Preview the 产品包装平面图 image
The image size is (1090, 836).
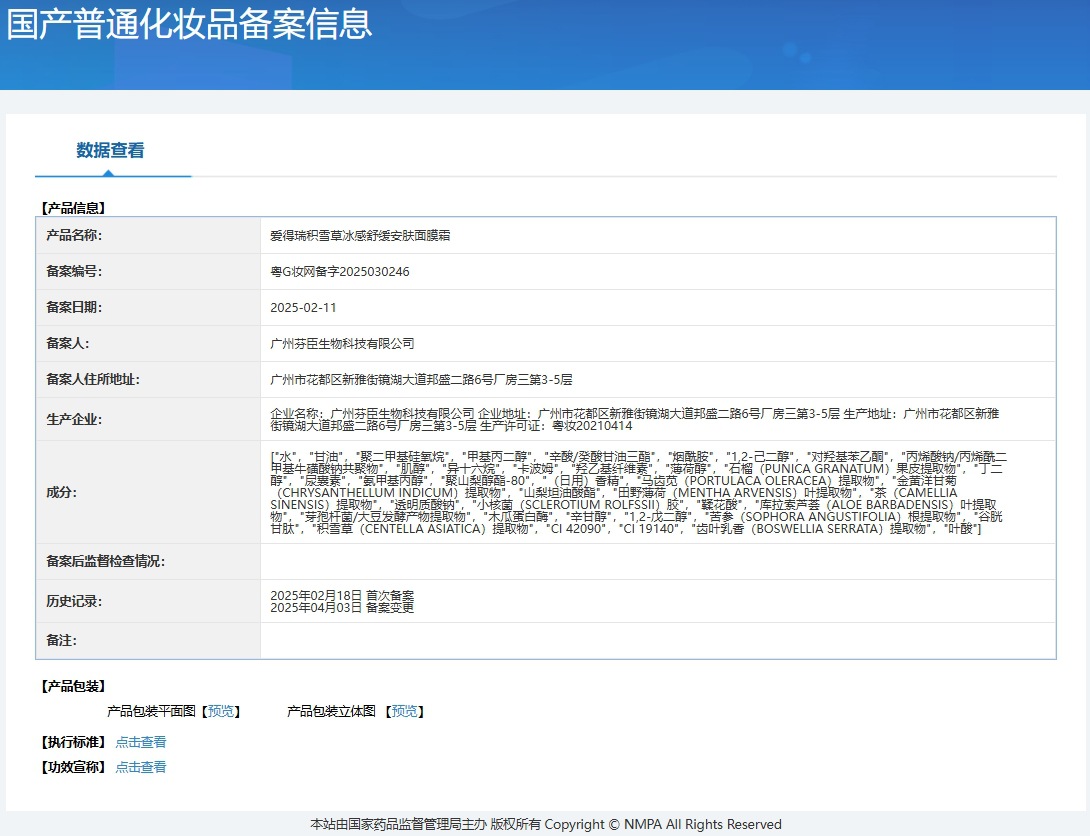coord(220,711)
